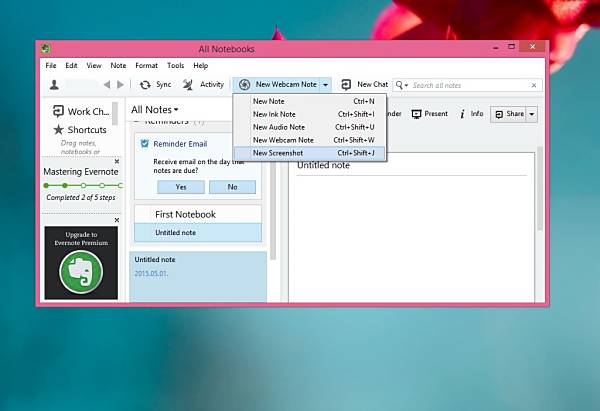Click Yes for reminder emails
This screenshot has height=411, width=600.
click(x=181, y=187)
